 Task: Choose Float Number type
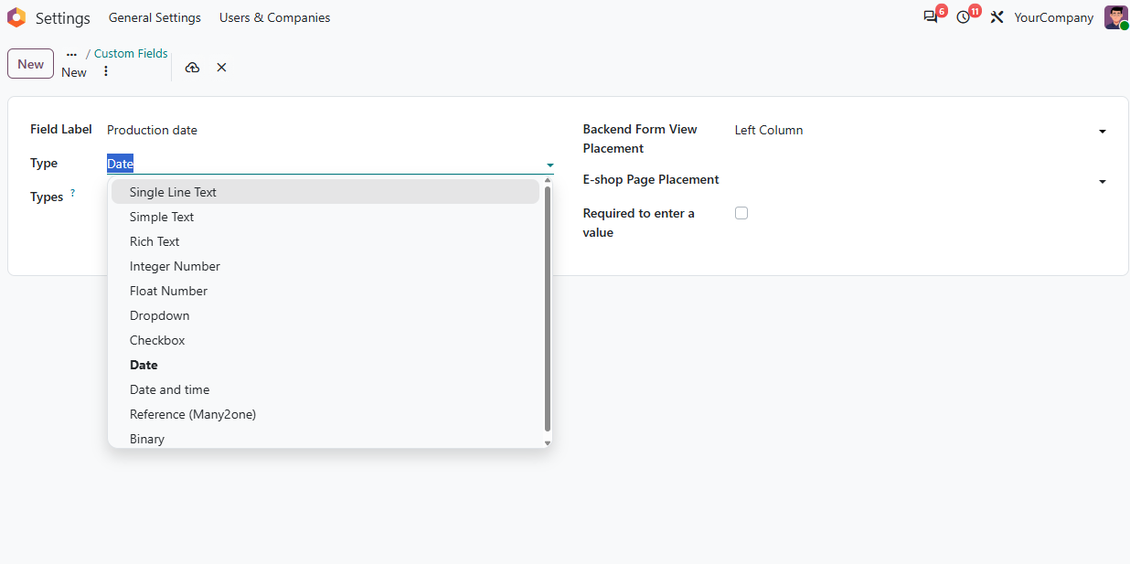(x=325, y=291)
